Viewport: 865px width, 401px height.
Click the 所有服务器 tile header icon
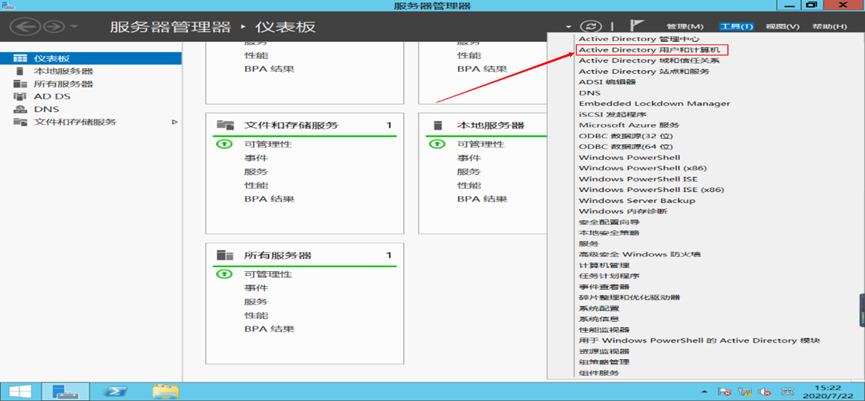(225, 255)
